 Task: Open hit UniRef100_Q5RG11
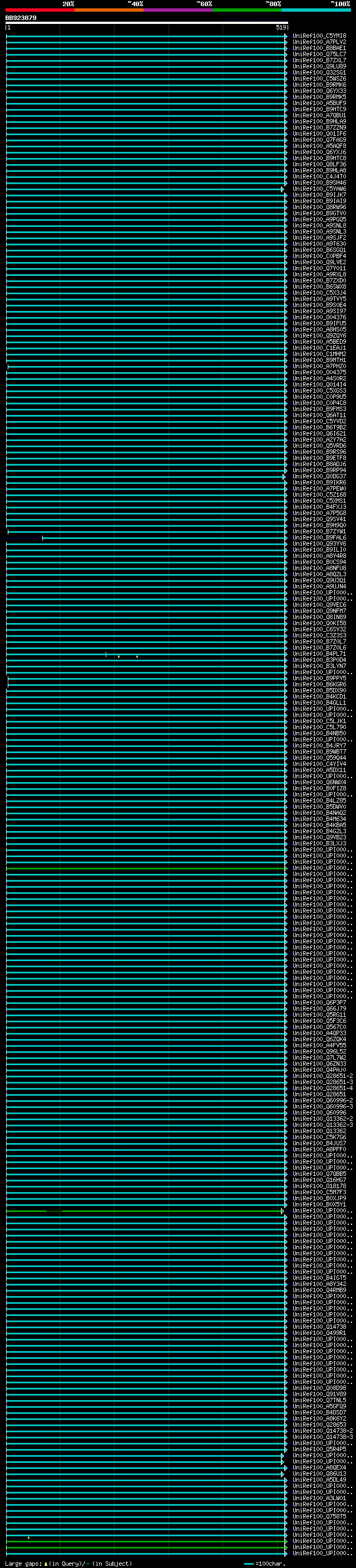tap(319, 1015)
